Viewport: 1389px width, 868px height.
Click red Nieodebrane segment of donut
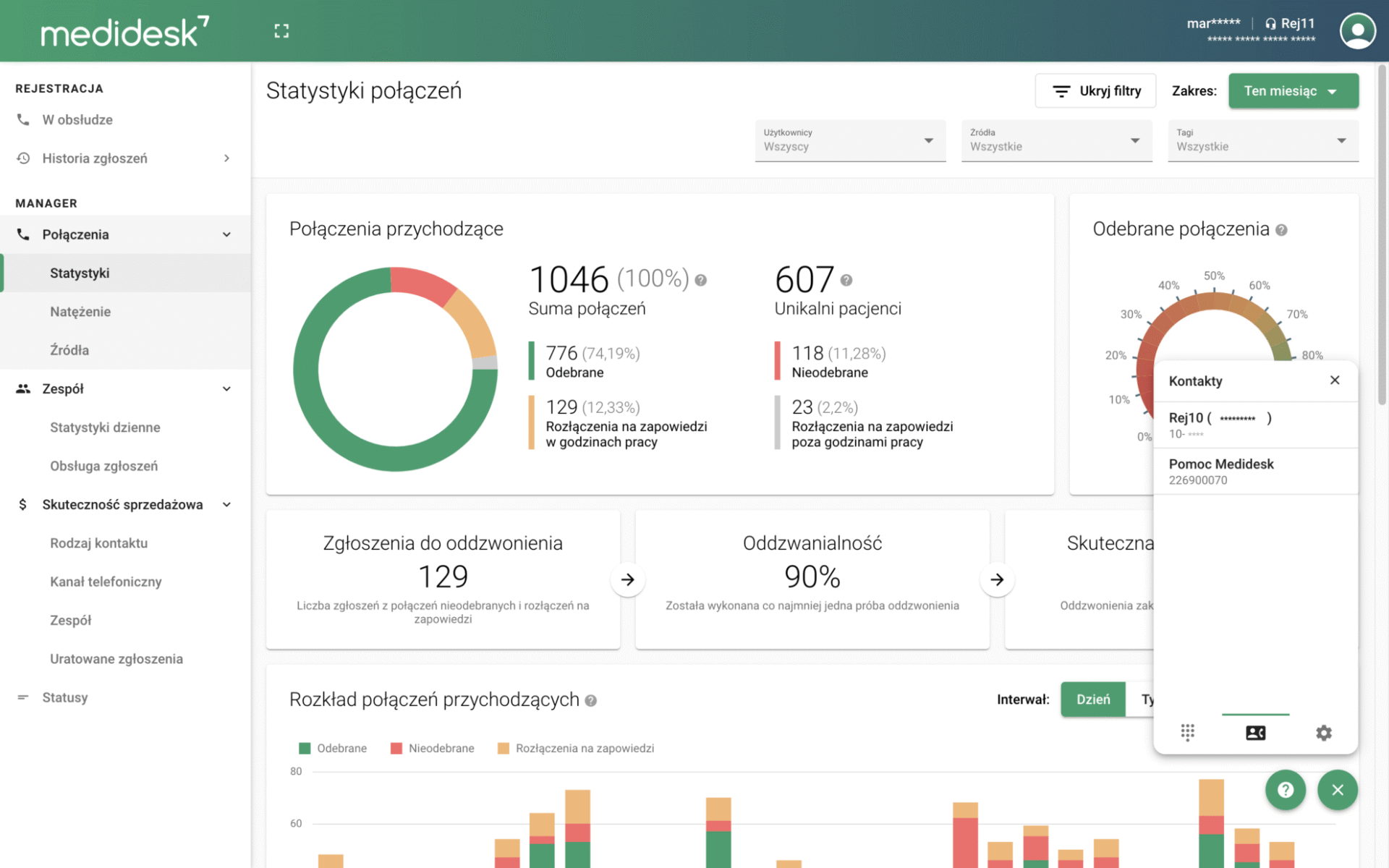423,284
